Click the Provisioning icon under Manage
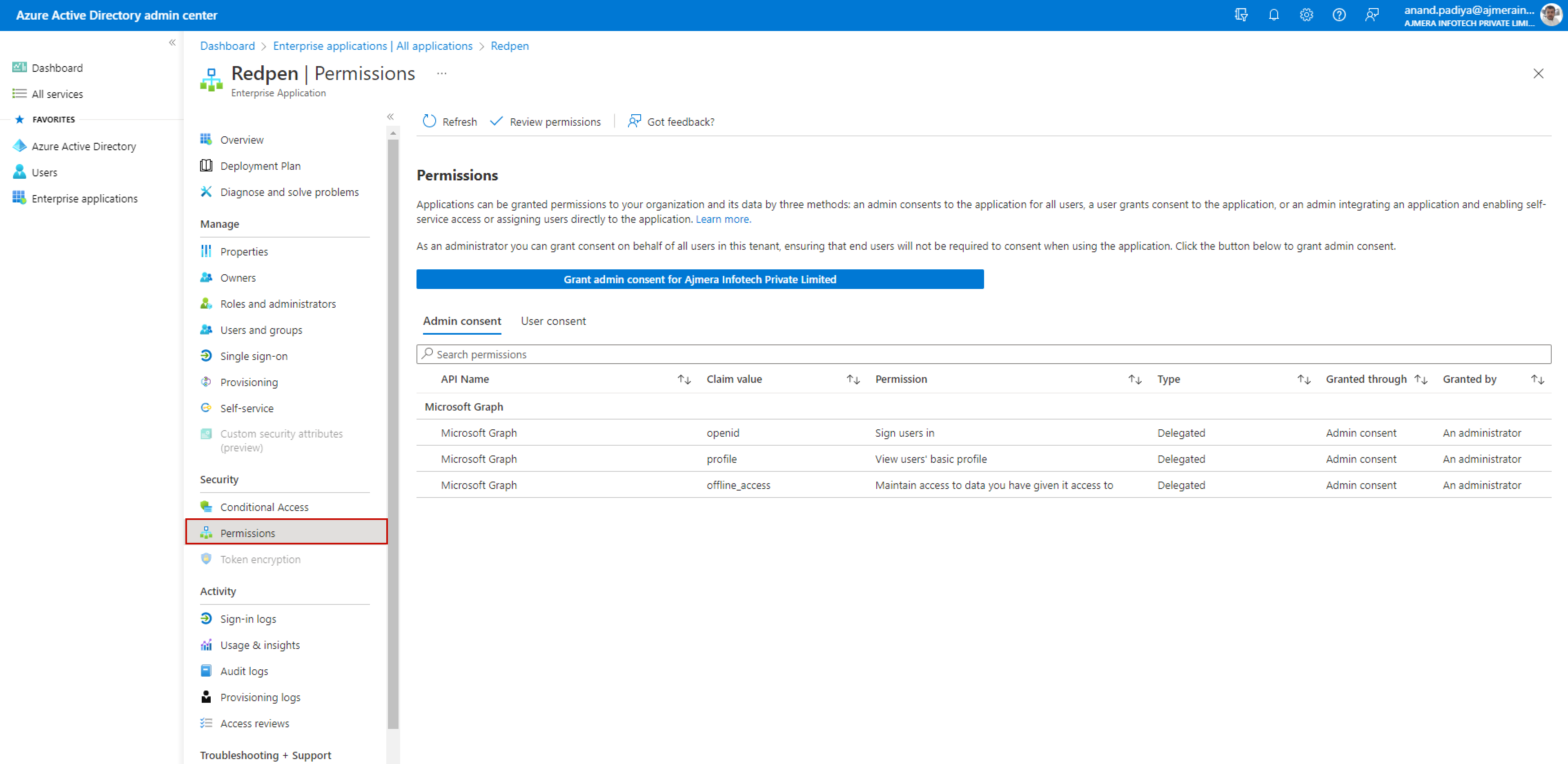 coord(206,382)
